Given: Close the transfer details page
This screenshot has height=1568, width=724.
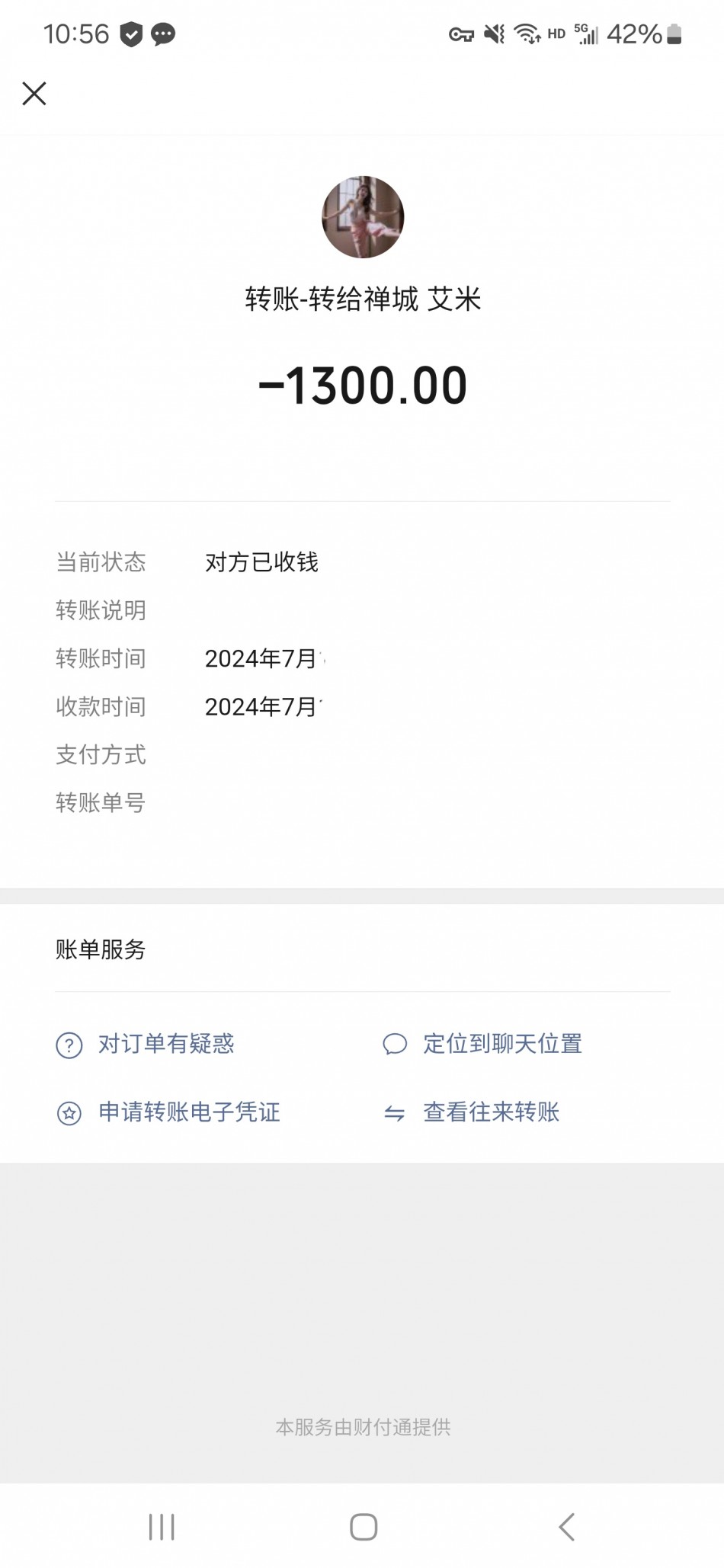Looking at the screenshot, I should click(x=34, y=94).
